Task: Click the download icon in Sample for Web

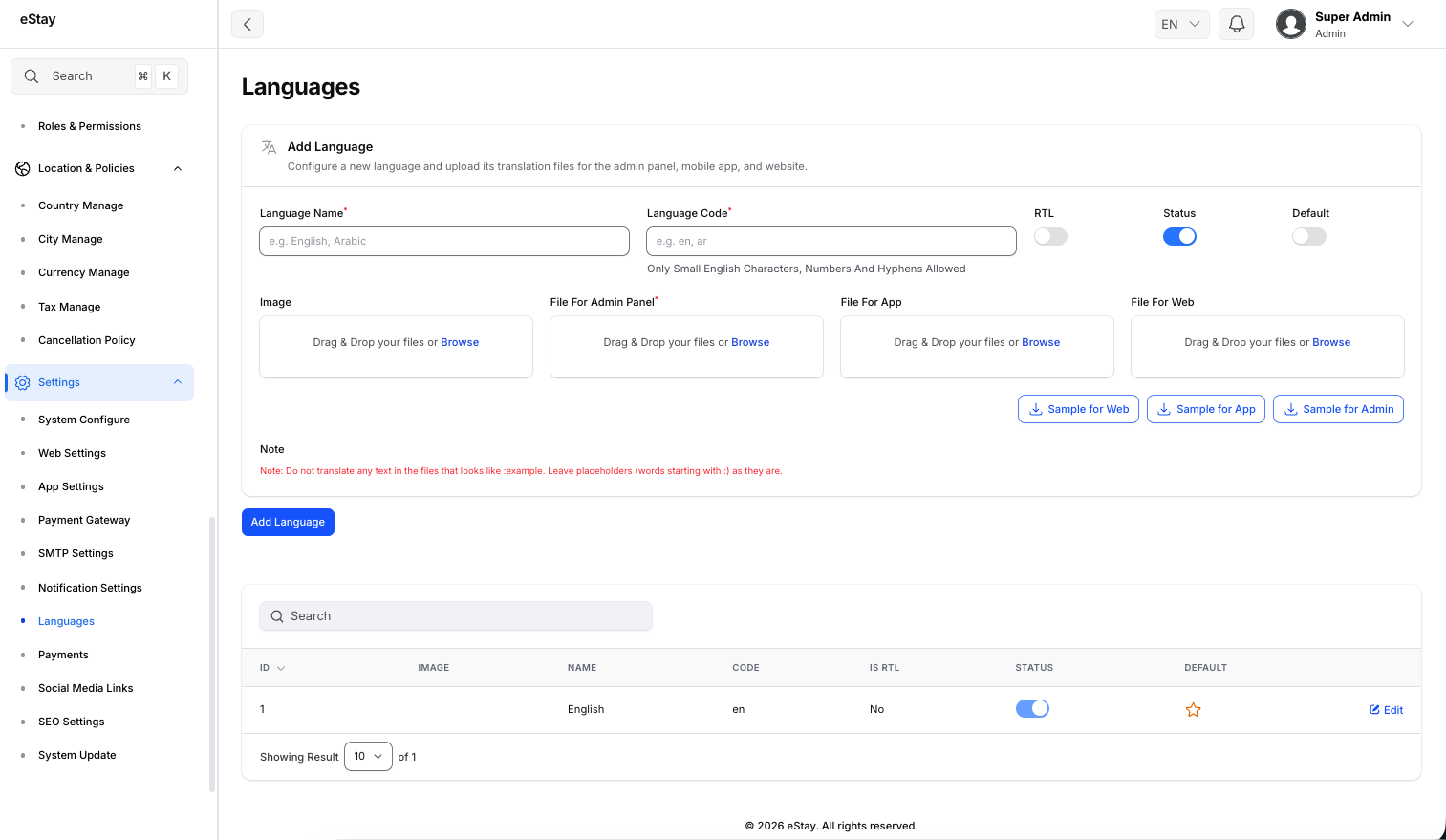Action: tap(1036, 409)
